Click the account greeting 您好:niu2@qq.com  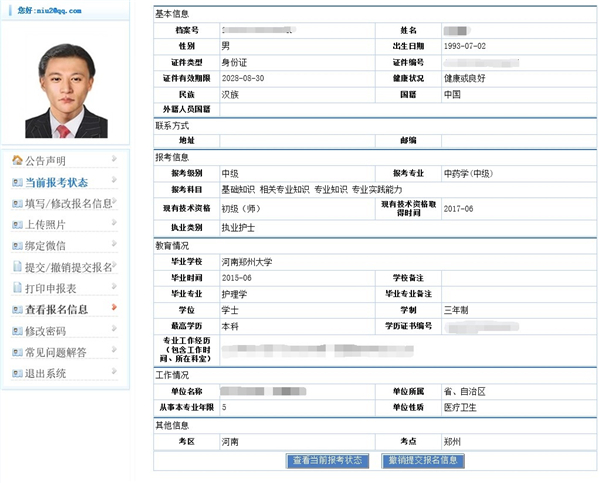tap(49, 11)
